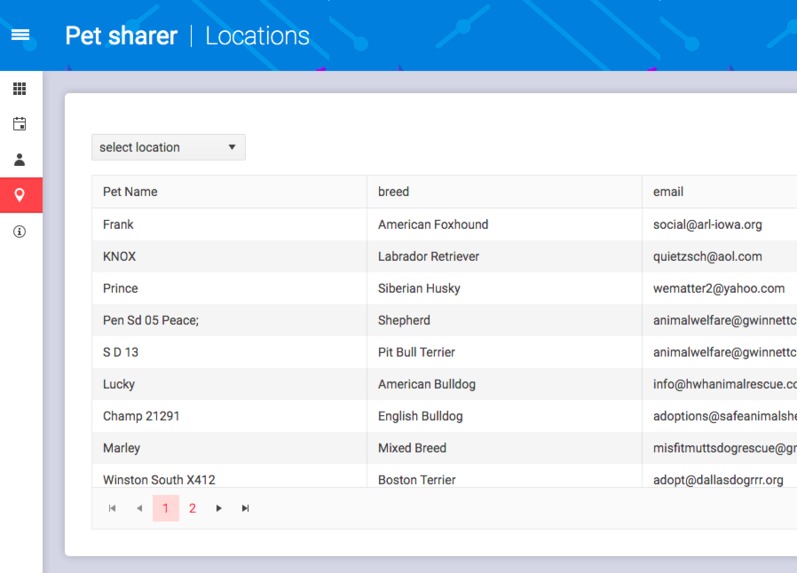Expand the select location dropdown
The height and width of the screenshot is (573, 797).
tap(168, 147)
